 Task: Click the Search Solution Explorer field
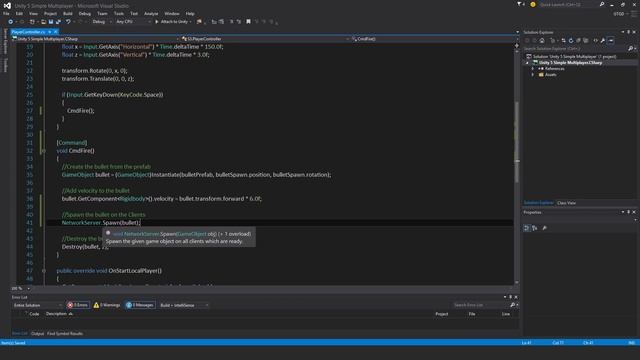click(x=575, y=49)
